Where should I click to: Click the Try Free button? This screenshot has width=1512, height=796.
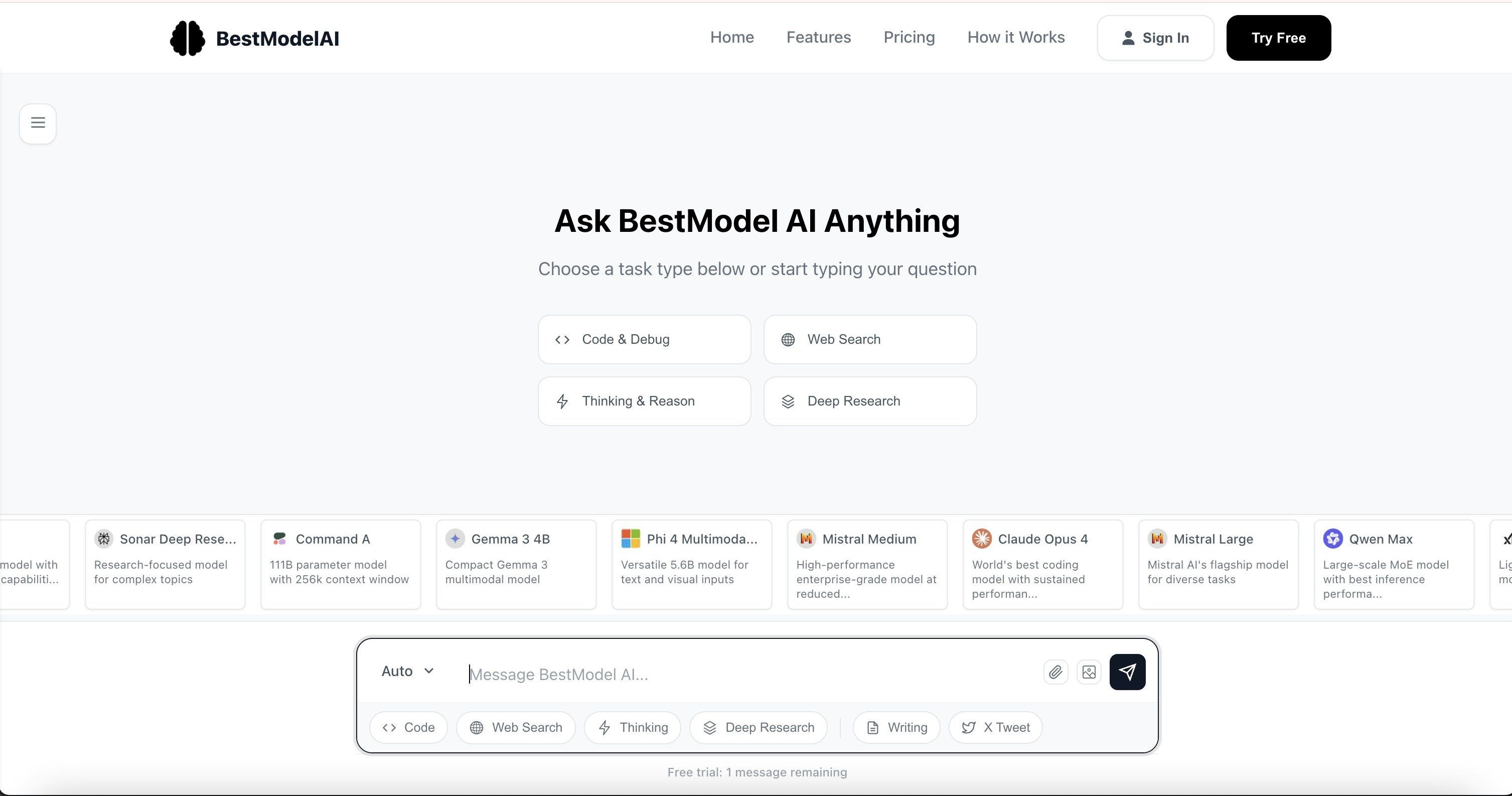[x=1278, y=38]
